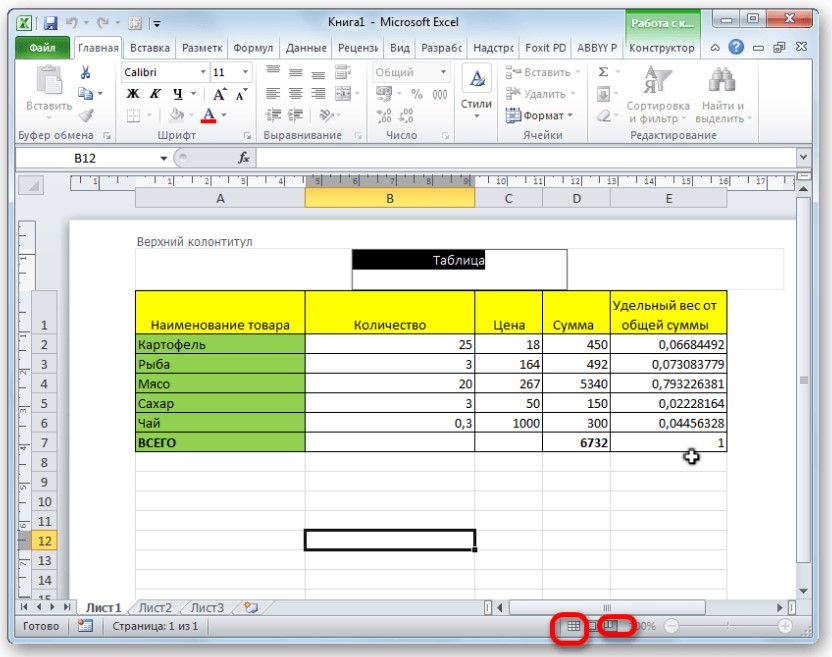Viewport: 832px width, 657px height.
Task: Click the Cut scissors icon
Action: click(85, 72)
